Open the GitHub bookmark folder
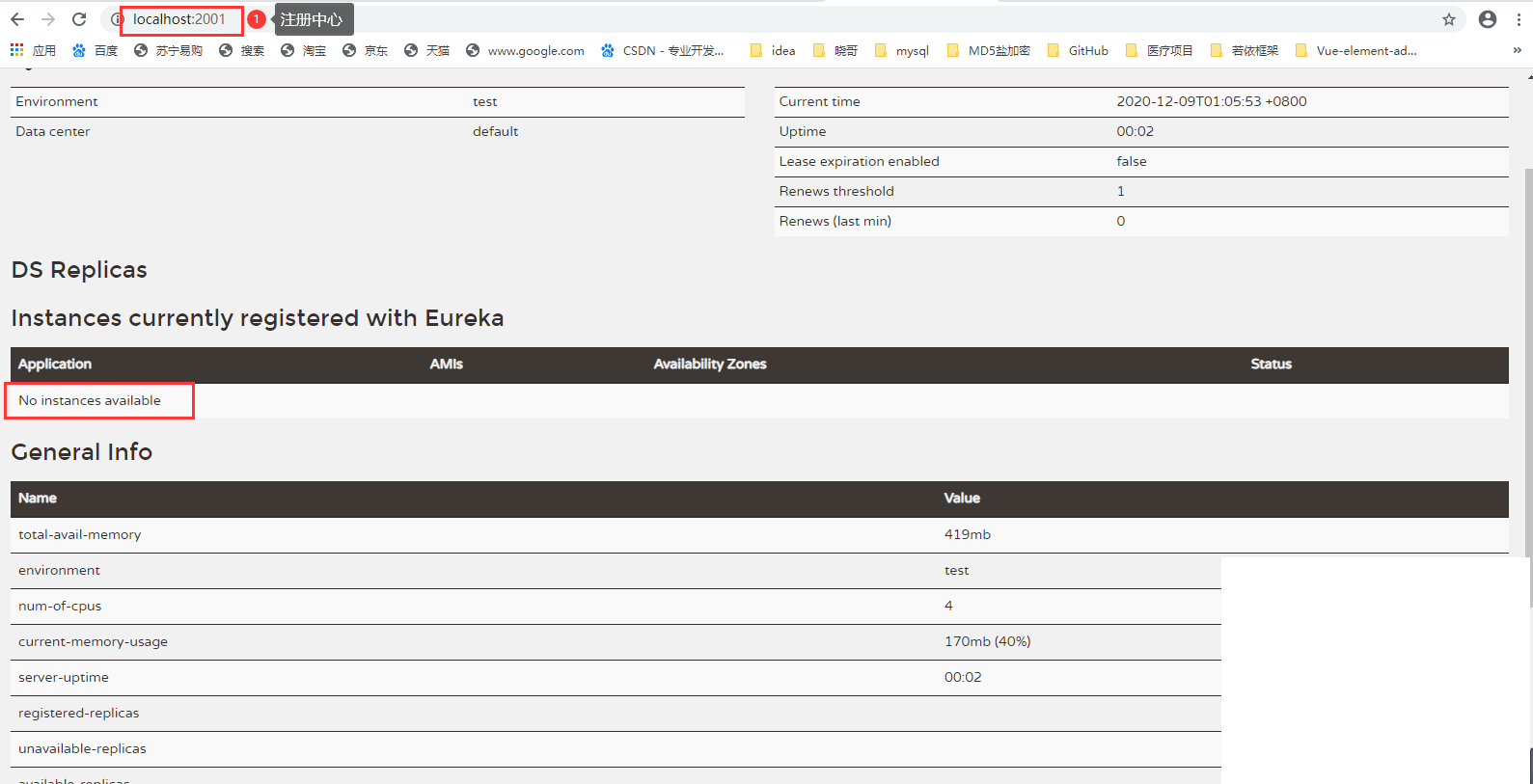1533x784 pixels. [x=1078, y=50]
